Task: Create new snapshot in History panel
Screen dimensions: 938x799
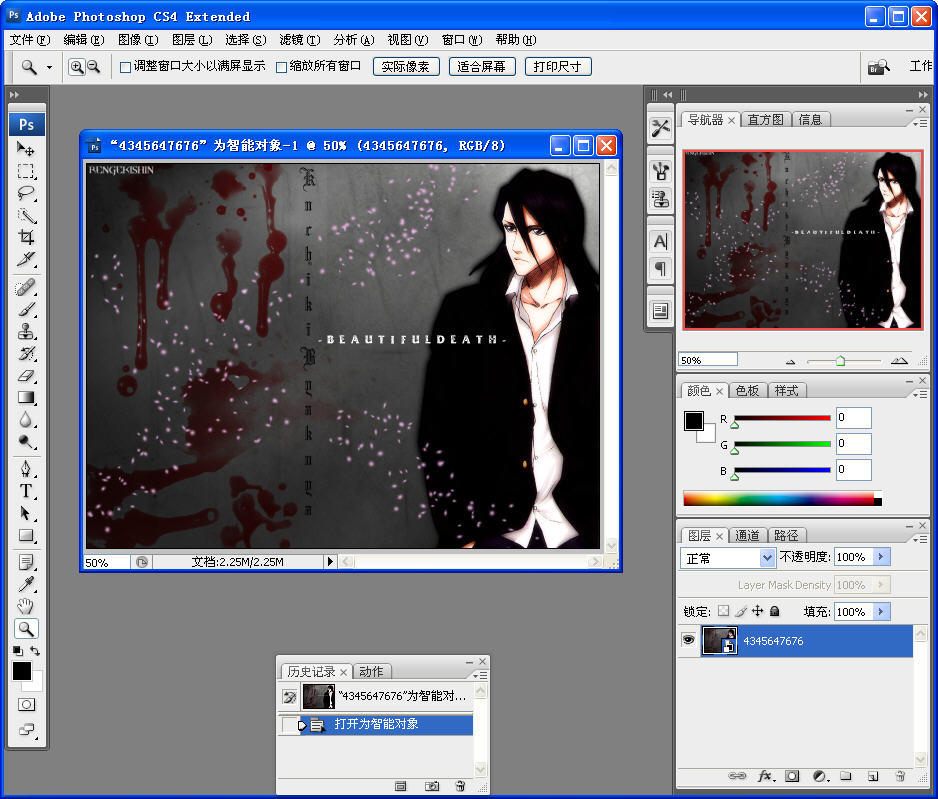Action: click(x=431, y=786)
